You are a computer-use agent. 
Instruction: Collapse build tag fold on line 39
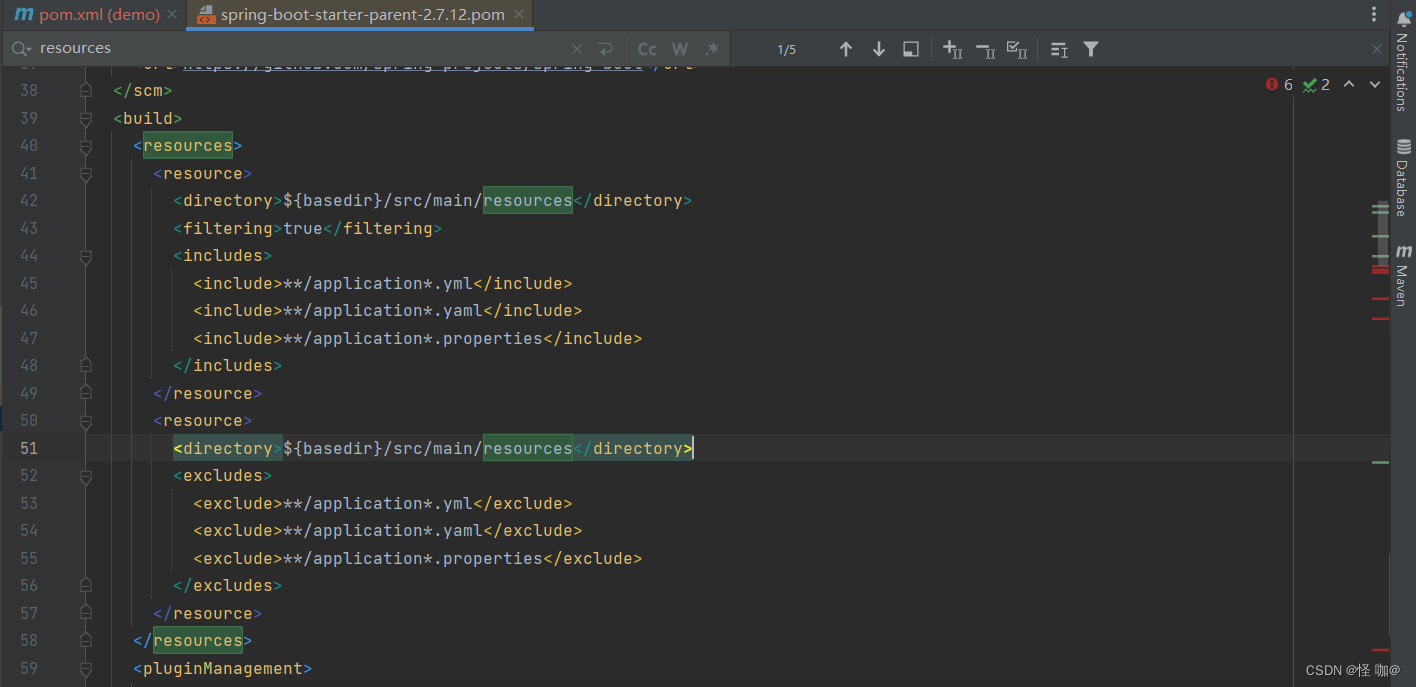86,119
